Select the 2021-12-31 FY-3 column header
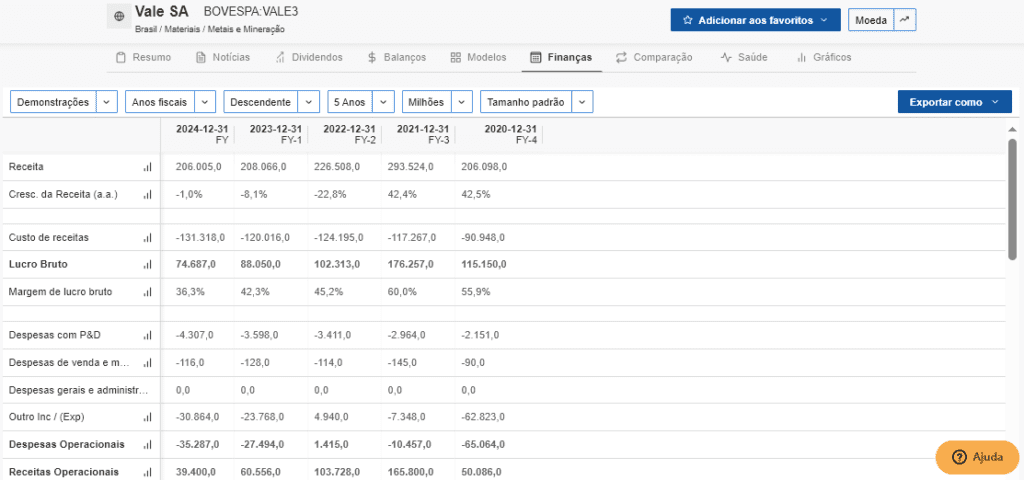 [423, 134]
